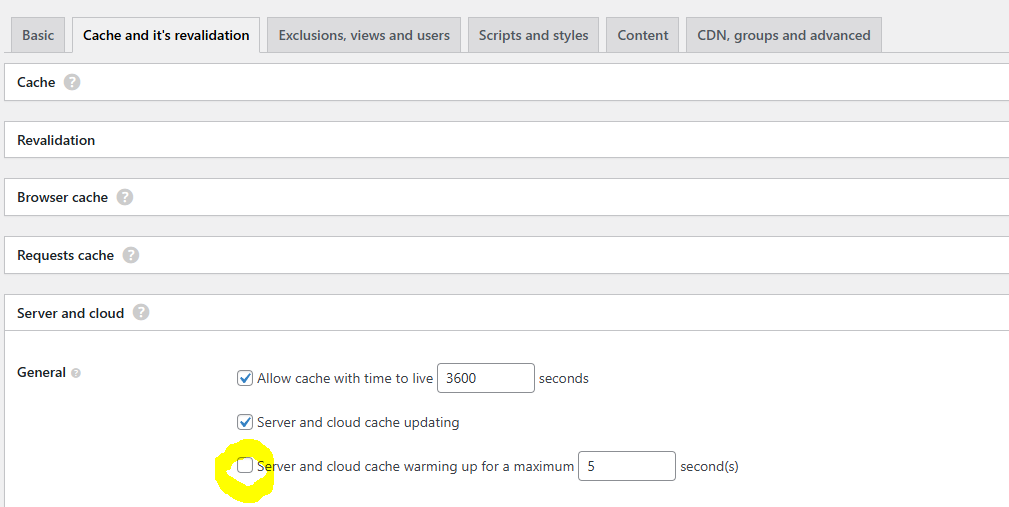Open CDN, groups and advanced tab
The image size is (1009, 507).
coord(783,35)
